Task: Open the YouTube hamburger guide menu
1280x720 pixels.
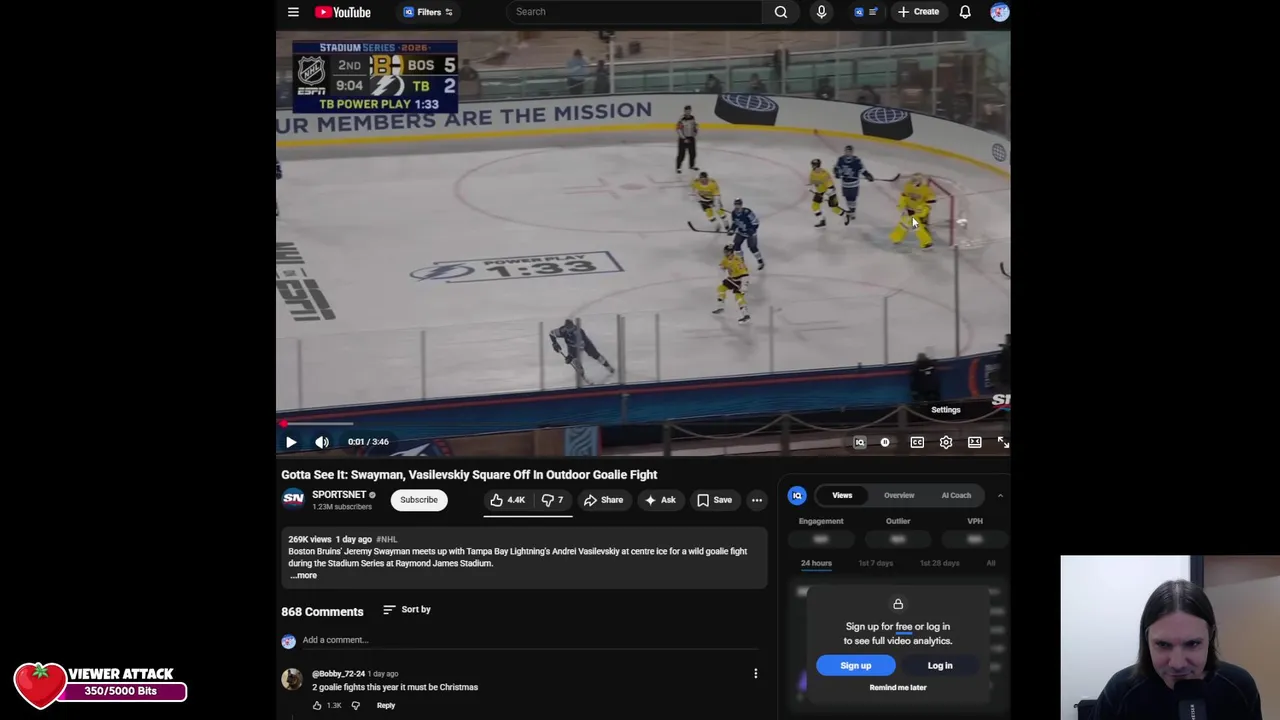Action: [x=293, y=12]
